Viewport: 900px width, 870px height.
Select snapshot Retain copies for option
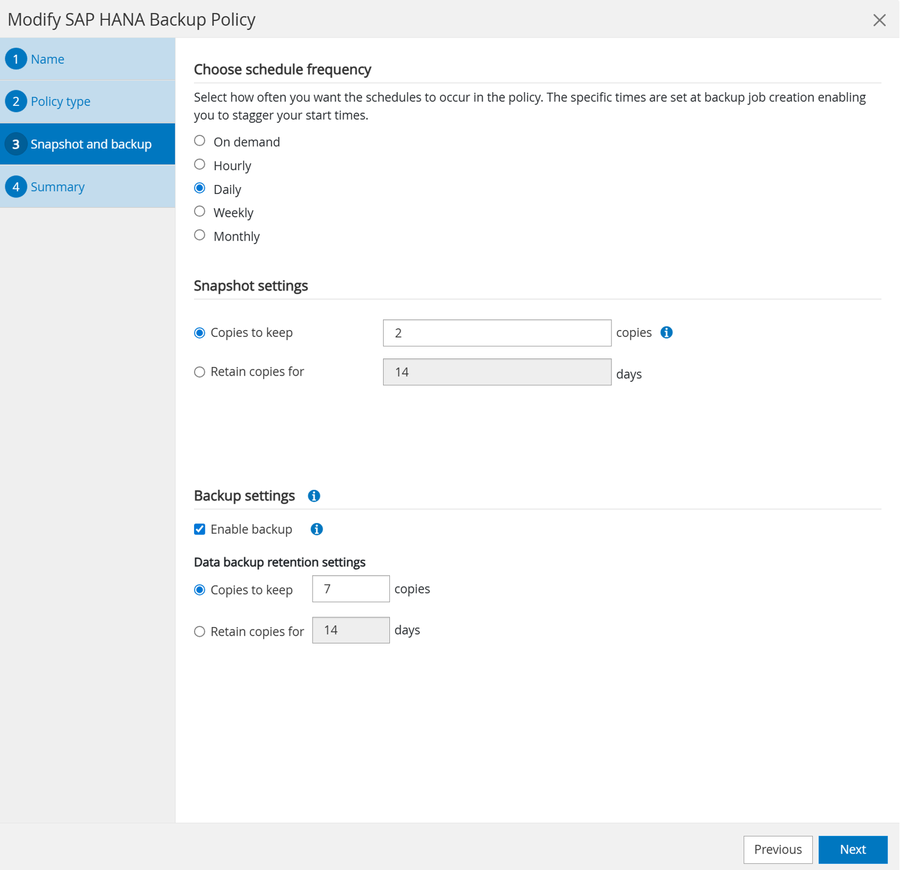click(200, 372)
